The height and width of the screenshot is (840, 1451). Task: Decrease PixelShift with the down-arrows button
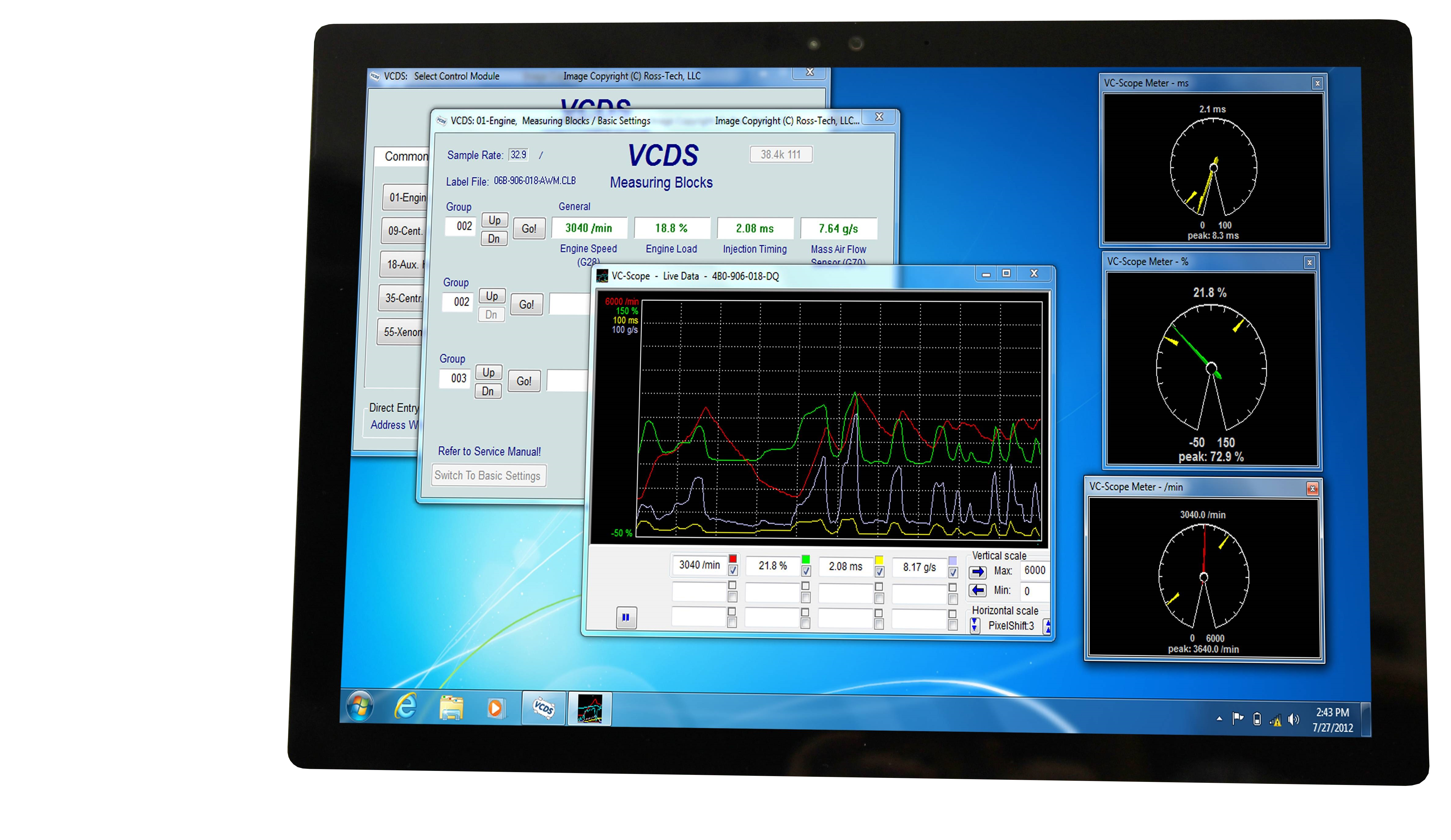coord(974,625)
